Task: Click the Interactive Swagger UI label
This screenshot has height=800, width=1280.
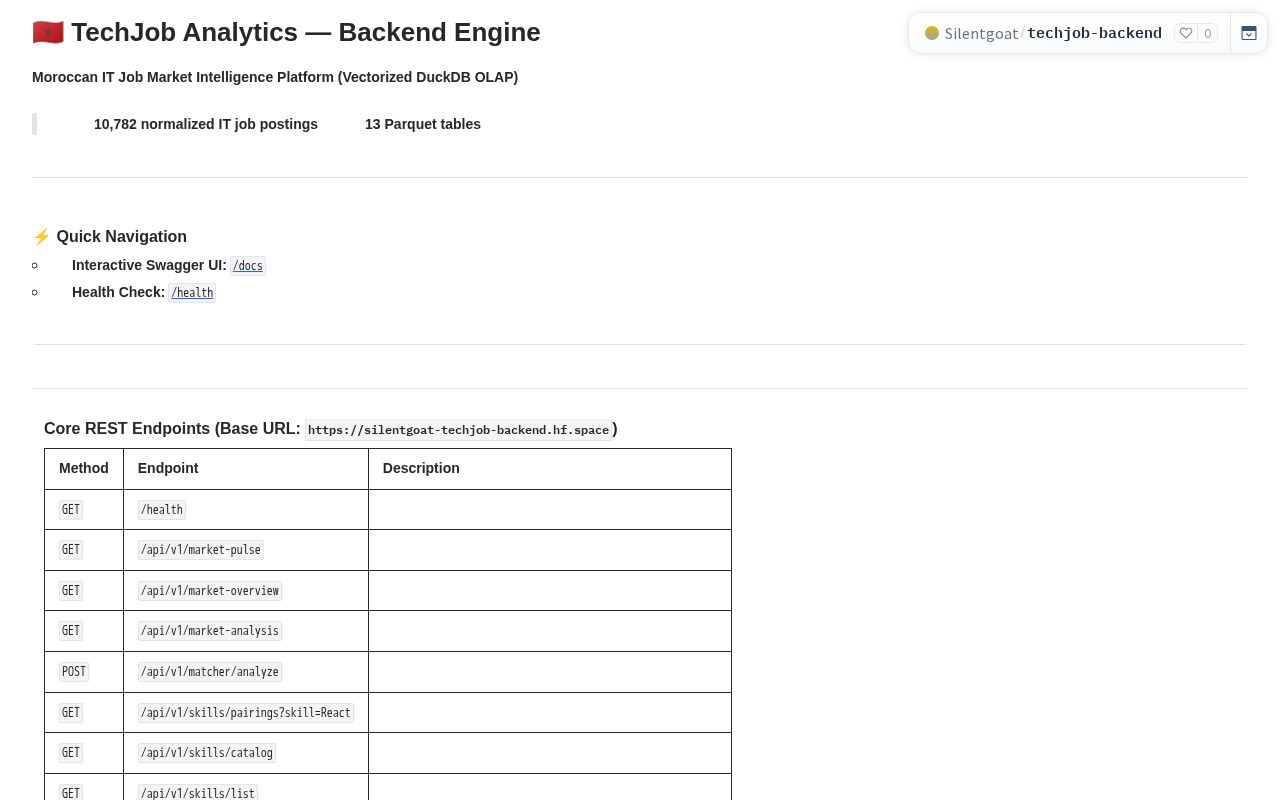Action: tap(149, 265)
